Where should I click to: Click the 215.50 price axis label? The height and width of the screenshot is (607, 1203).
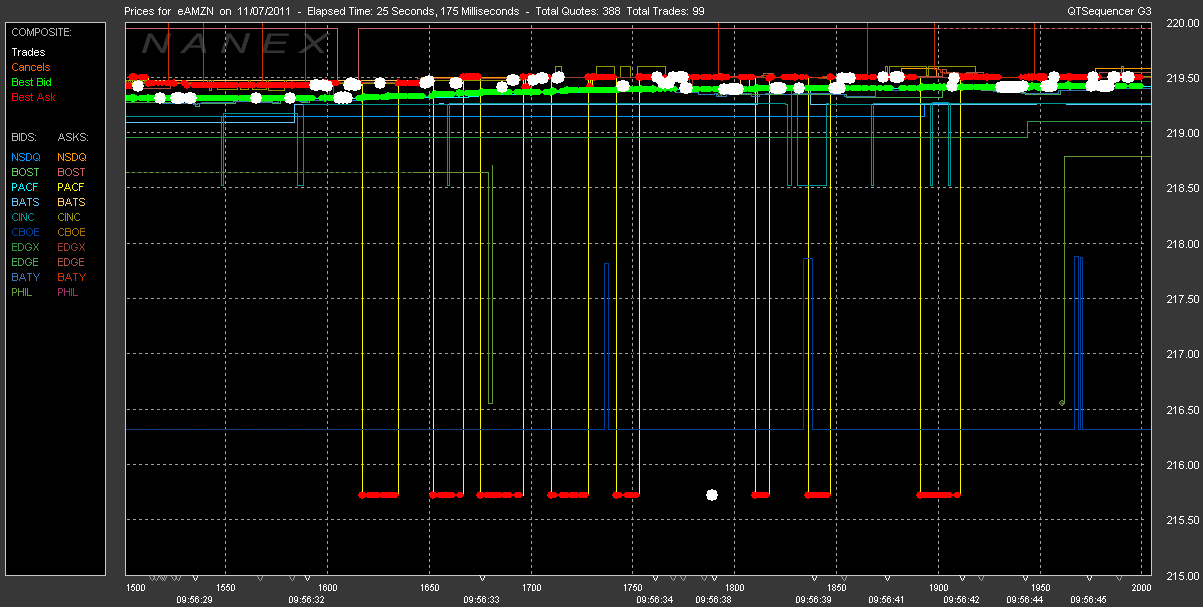[x=1183, y=520]
